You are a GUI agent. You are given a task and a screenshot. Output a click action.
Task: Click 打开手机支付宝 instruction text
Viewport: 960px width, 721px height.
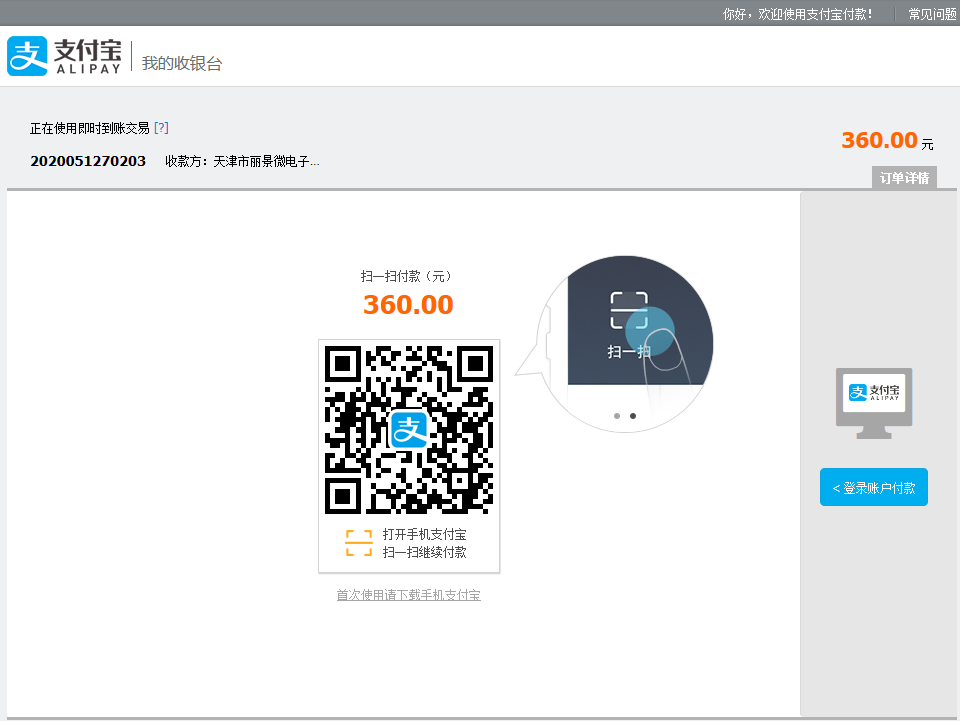pos(424,534)
